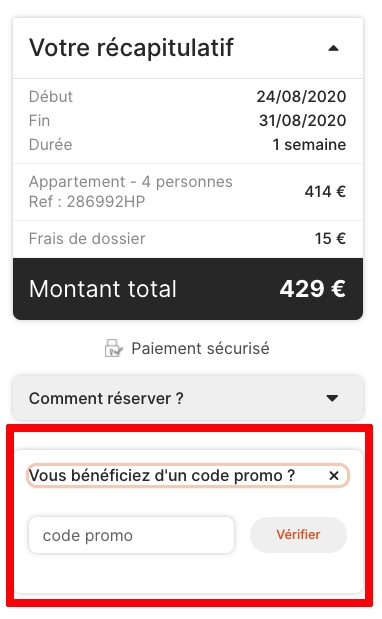Click the 15 € booking fee amount
Viewport: 382px width, 619px height.
pyautogui.click(x=330, y=239)
